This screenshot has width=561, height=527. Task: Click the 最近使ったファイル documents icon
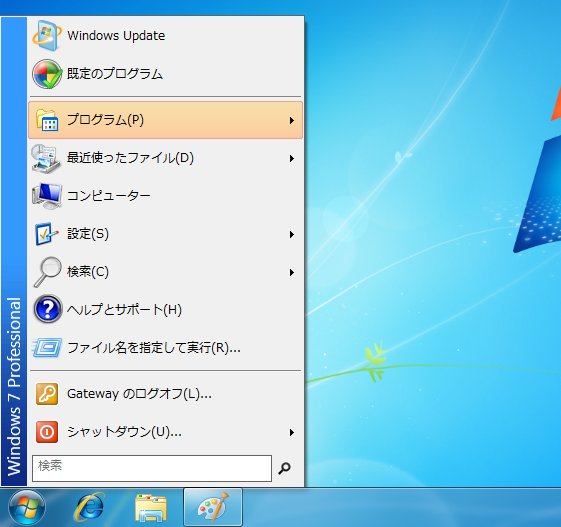46,158
